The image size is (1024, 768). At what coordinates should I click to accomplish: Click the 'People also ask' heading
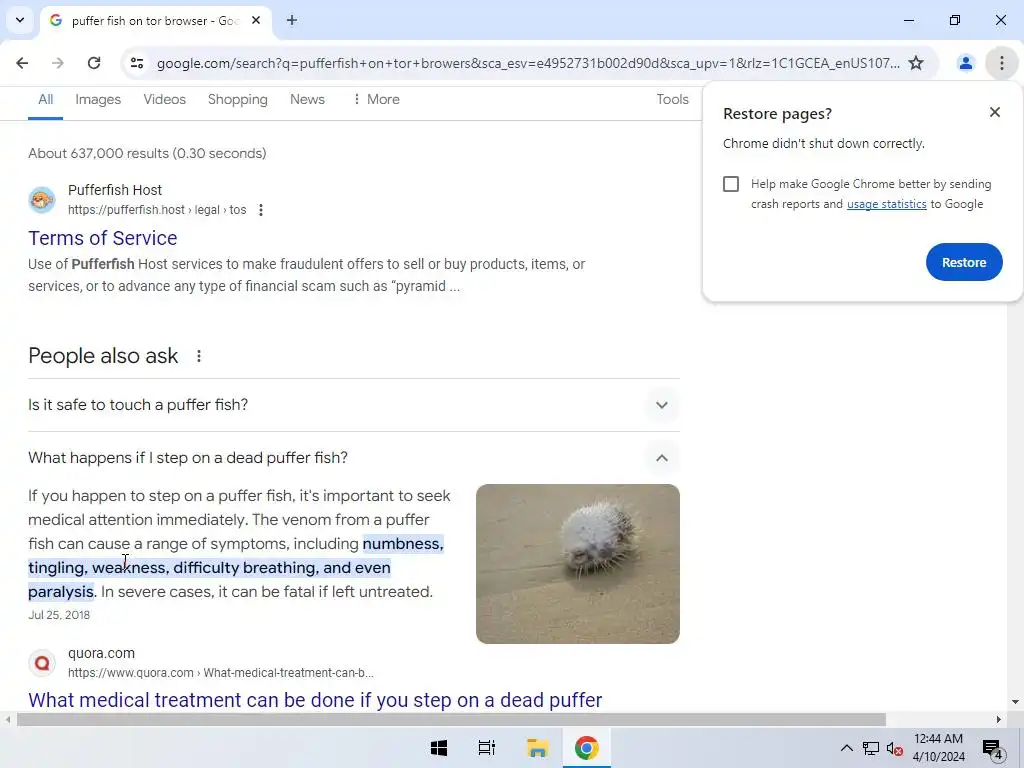[x=103, y=356]
